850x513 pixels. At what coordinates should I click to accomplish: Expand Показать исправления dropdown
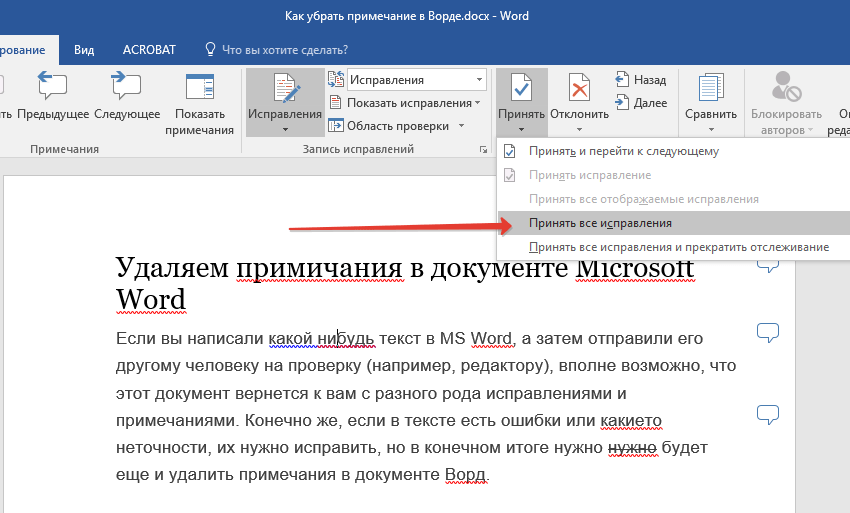coord(477,103)
